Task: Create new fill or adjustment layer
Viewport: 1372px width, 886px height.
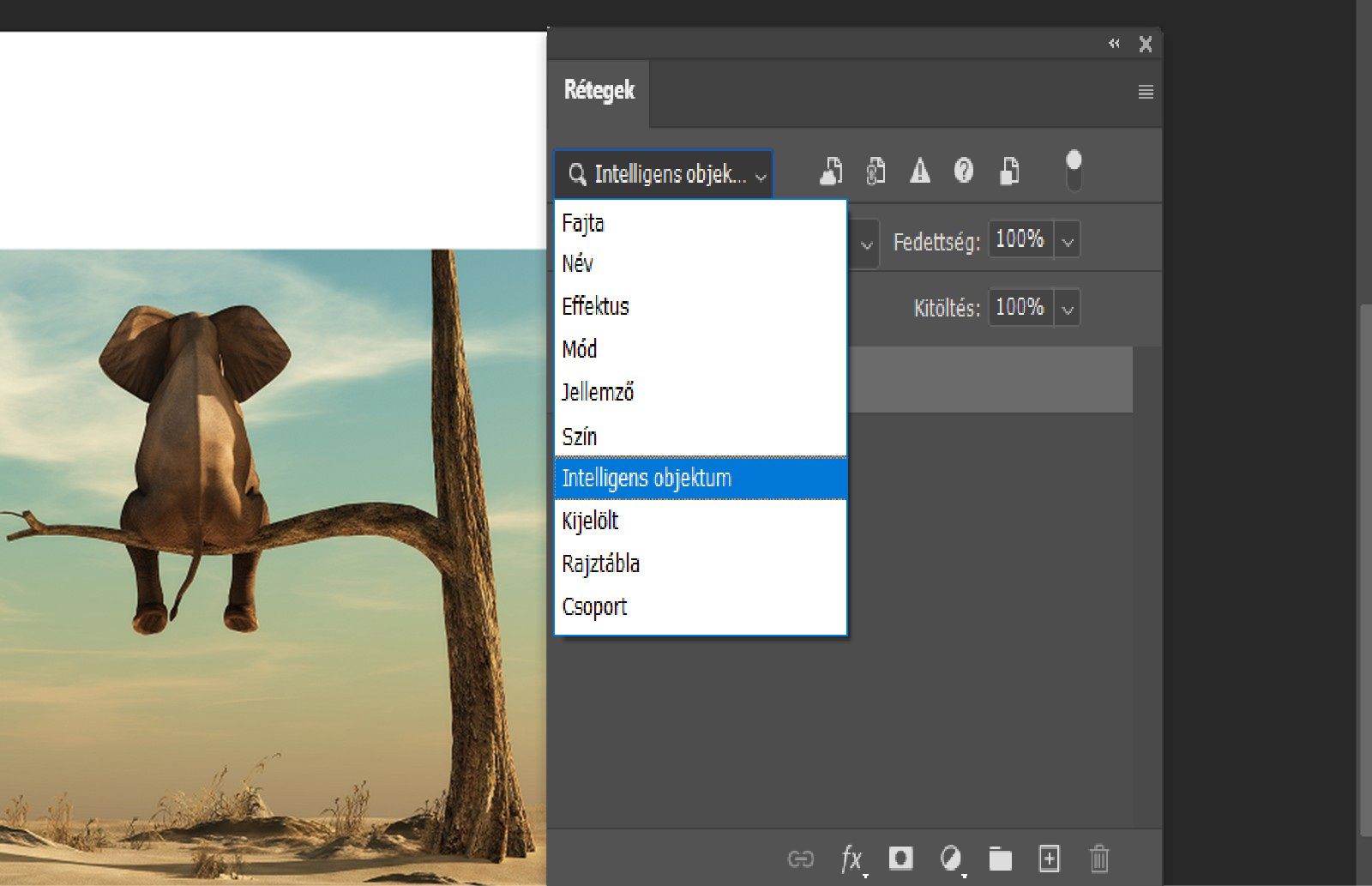Action: [x=950, y=858]
